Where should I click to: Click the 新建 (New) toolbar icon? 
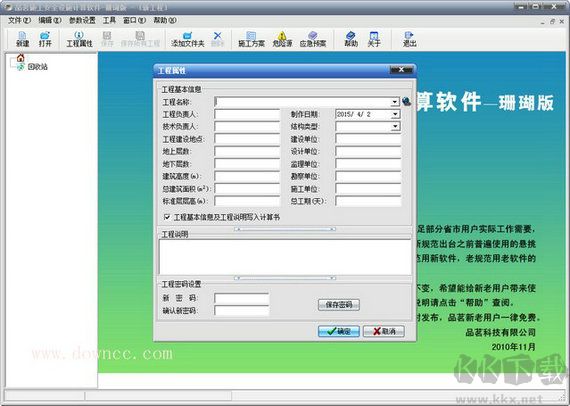point(22,39)
